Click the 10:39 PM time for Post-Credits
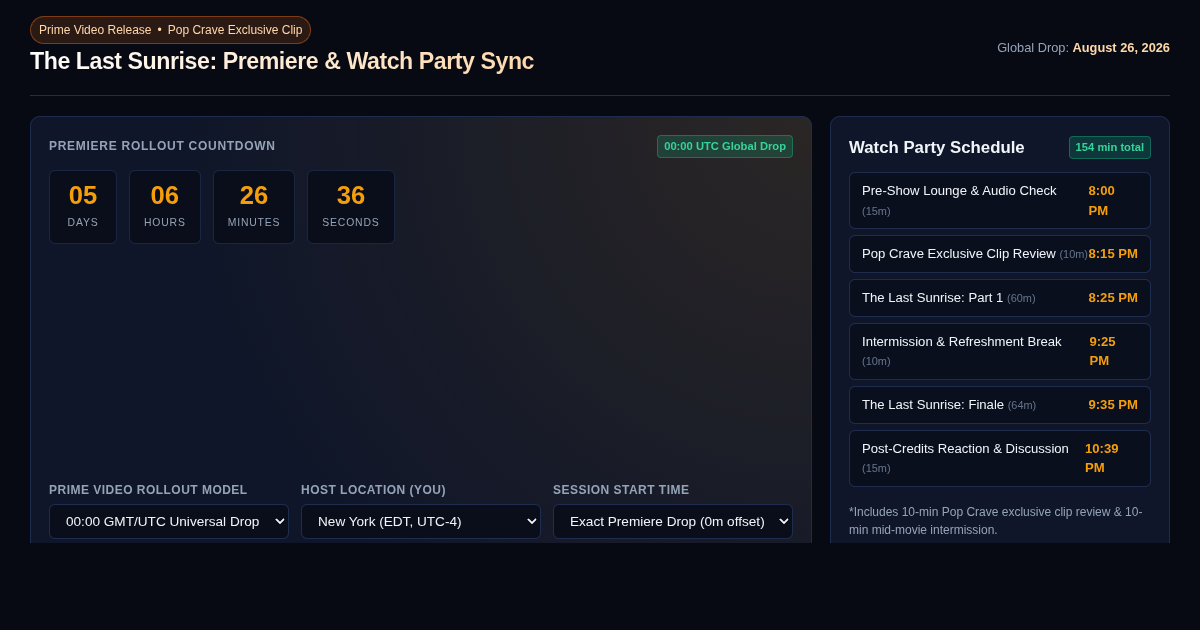Screen dimensions: 1200x630 (1102, 458)
